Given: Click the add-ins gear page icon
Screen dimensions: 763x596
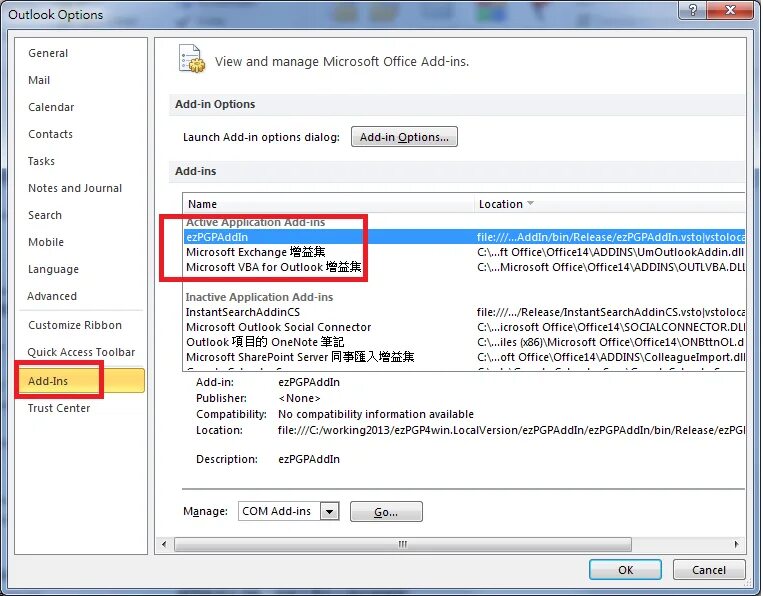Looking at the screenshot, I should point(191,58).
